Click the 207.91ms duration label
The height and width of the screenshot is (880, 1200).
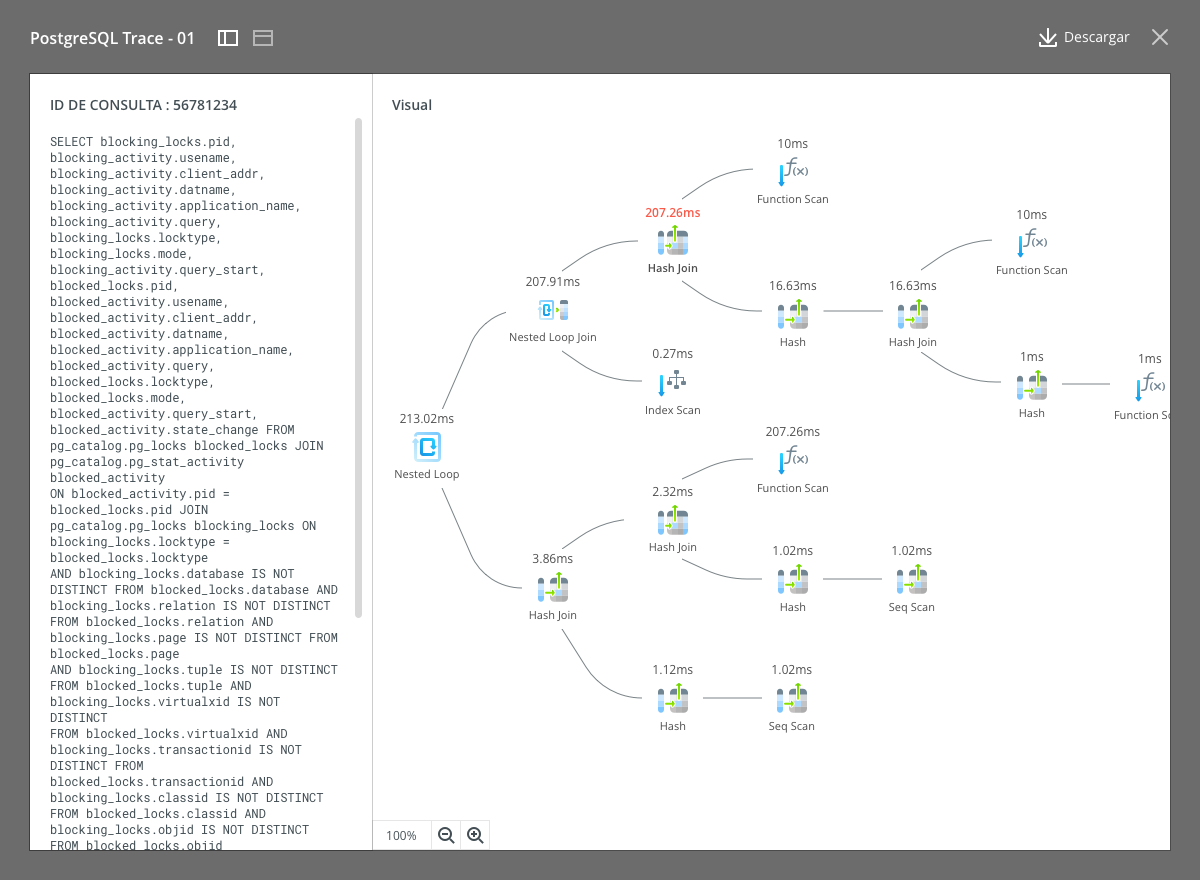553,281
